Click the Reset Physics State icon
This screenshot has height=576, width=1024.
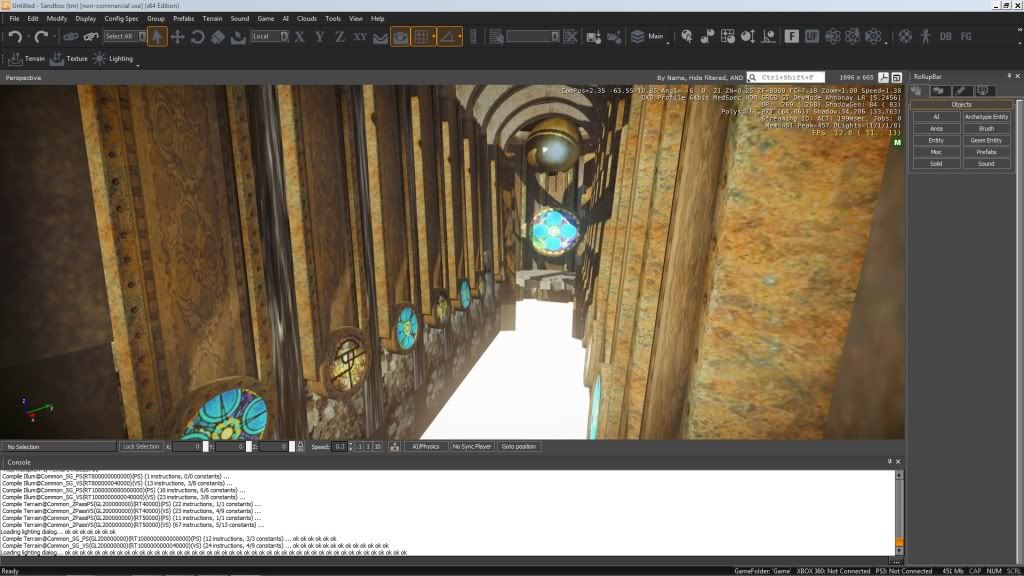click(707, 37)
